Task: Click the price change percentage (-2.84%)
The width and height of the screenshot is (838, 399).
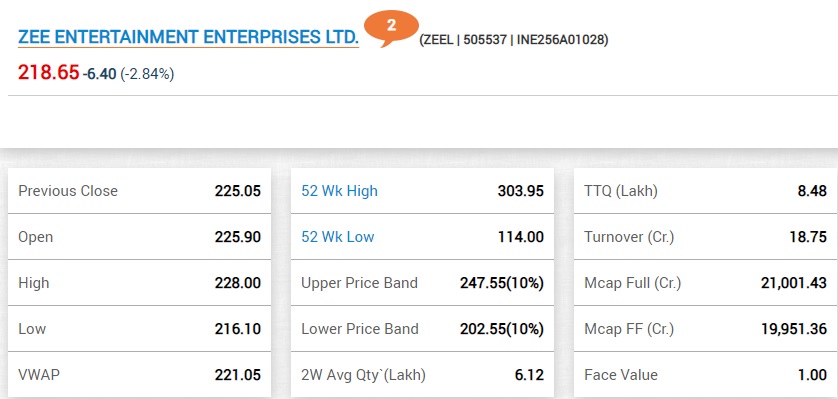Action: click(147, 74)
